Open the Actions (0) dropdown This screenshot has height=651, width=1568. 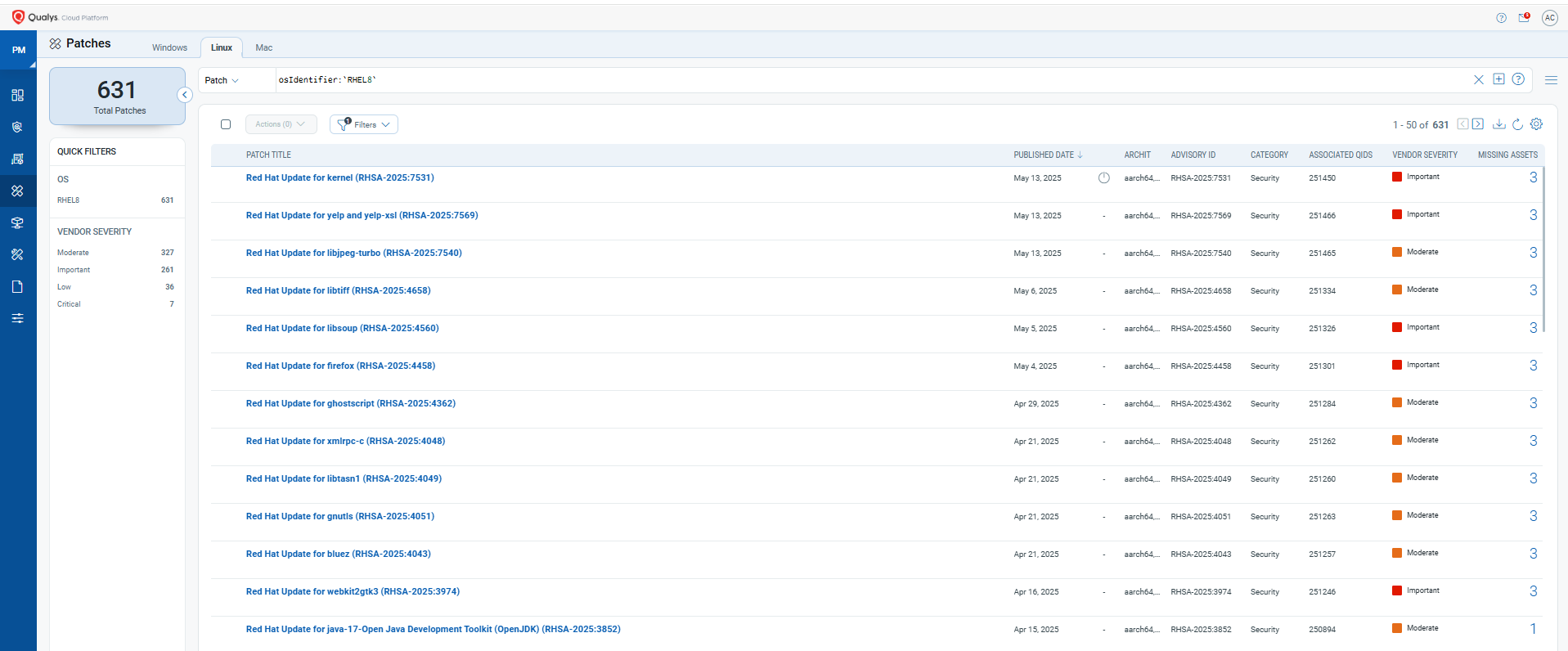[x=281, y=124]
